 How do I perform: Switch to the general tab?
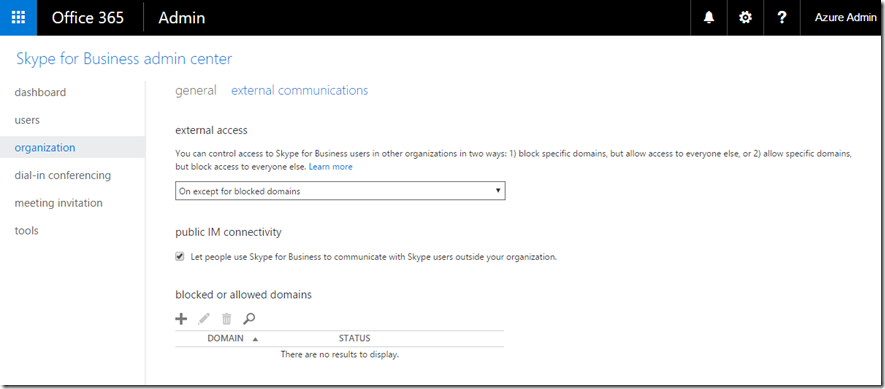pos(196,90)
